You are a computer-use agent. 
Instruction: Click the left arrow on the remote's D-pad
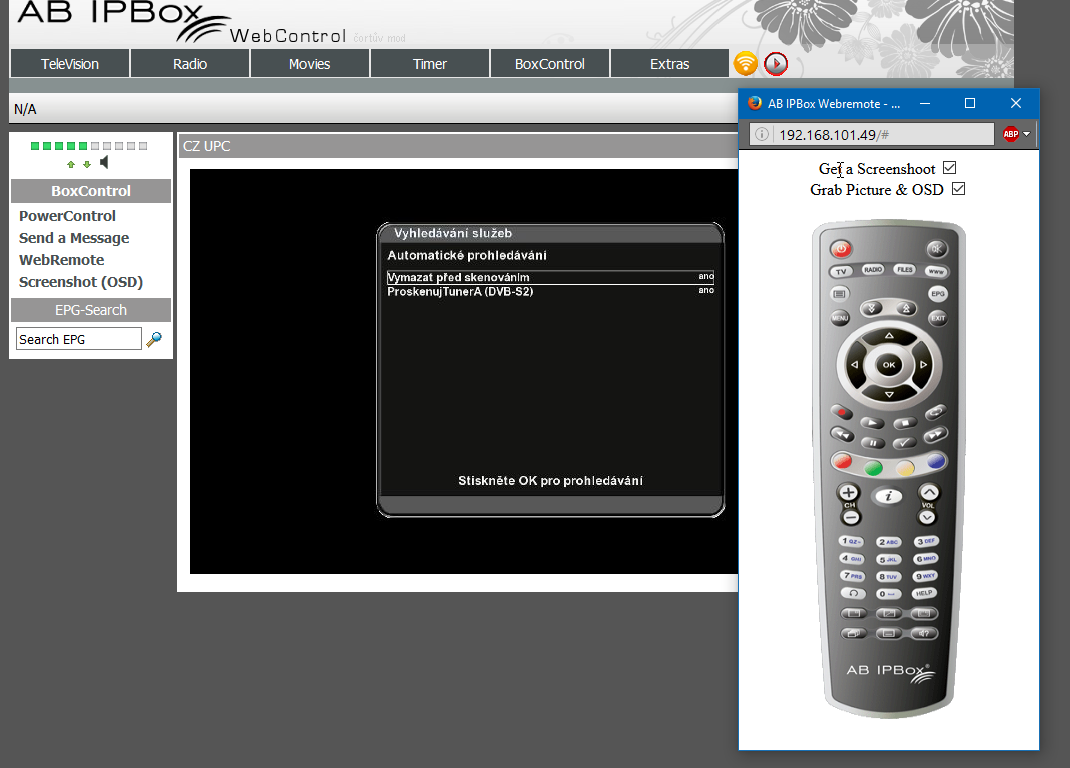coord(854,365)
